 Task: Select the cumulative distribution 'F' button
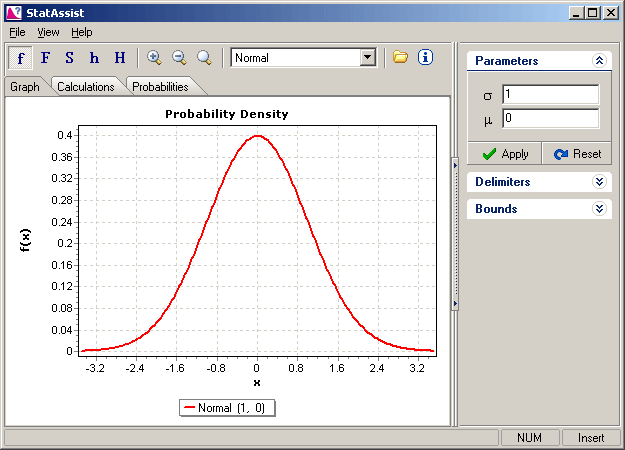click(45, 58)
